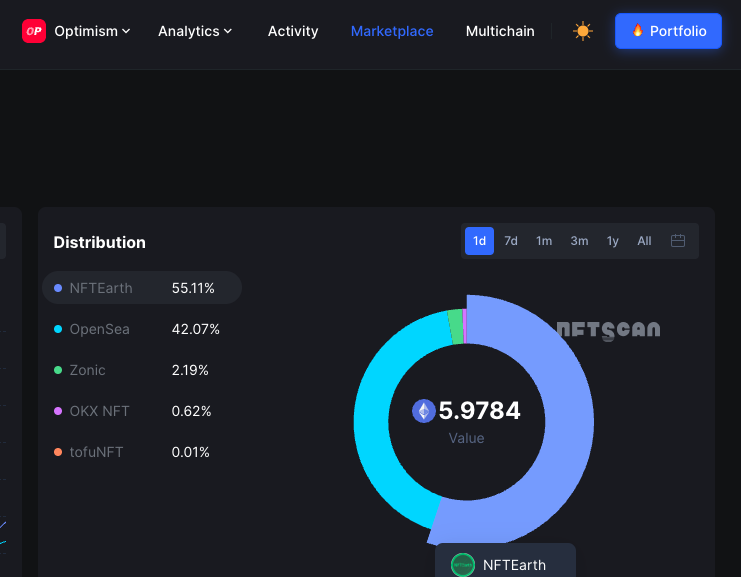Click the 42.07% value
This screenshot has width=741, height=577.
tap(196, 329)
